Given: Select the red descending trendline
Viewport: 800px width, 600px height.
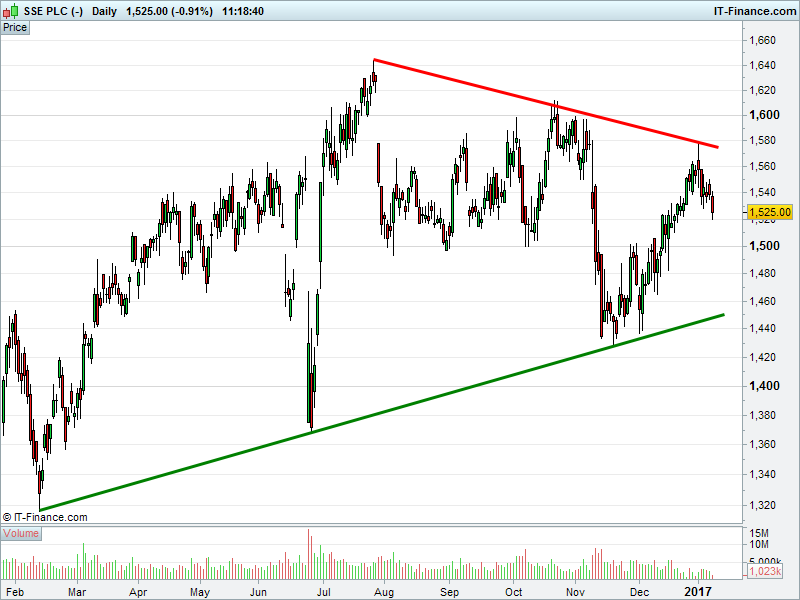Looking at the screenshot, I should [x=546, y=104].
